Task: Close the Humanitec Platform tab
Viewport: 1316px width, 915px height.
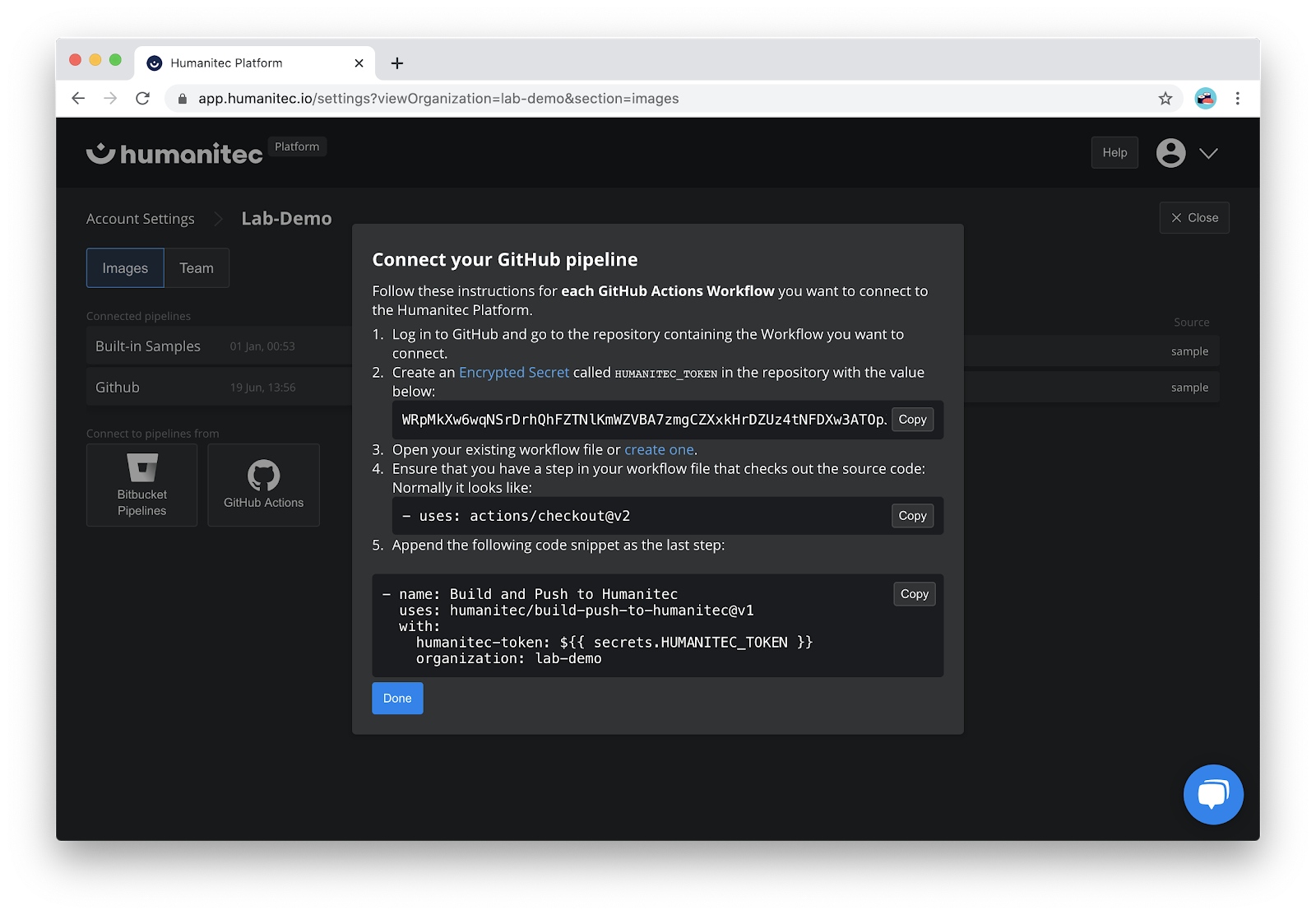Action: [359, 63]
